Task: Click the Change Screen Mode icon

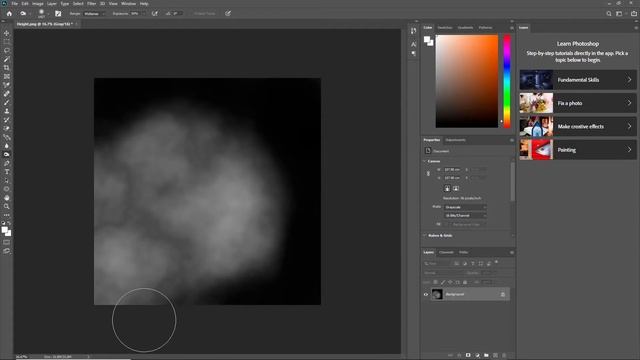Action: pyautogui.click(x=7, y=251)
